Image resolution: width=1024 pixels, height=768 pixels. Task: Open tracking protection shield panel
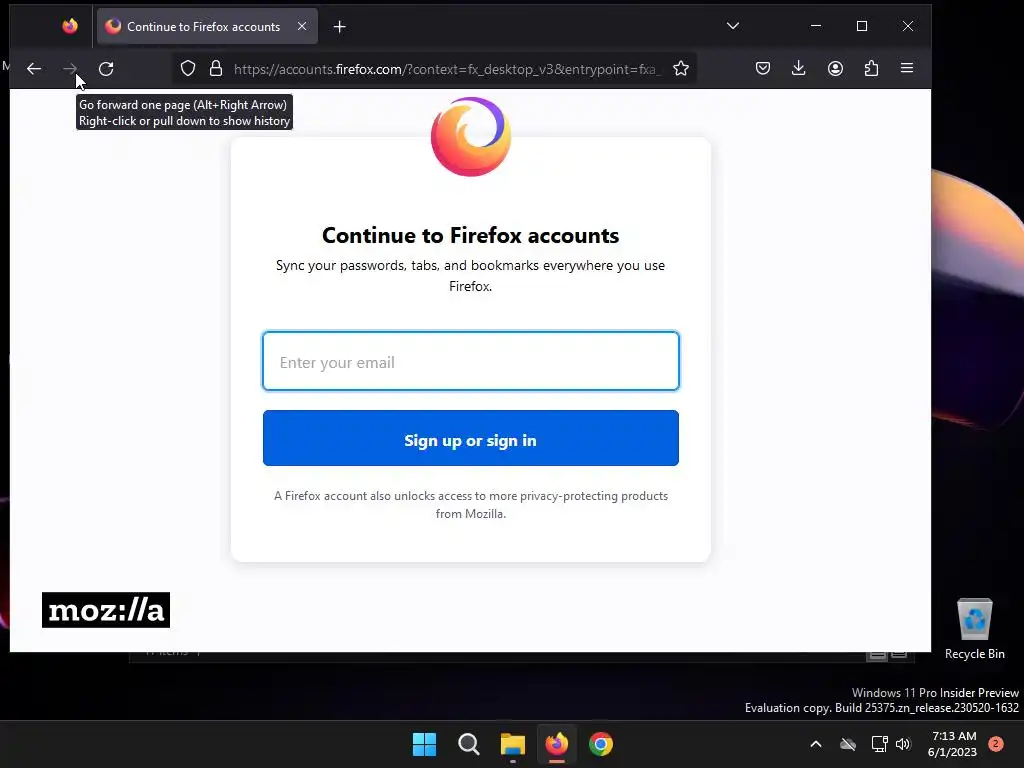(x=188, y=69)
